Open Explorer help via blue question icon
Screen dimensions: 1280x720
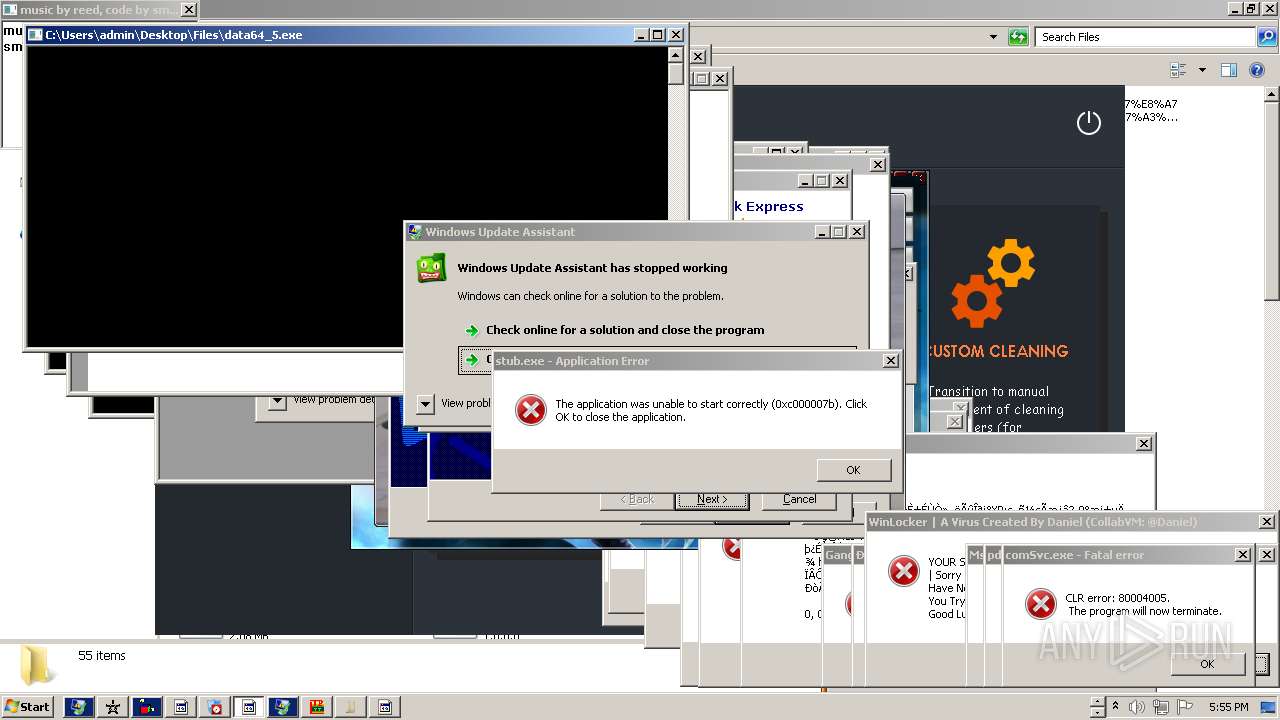coord(1257,70)
